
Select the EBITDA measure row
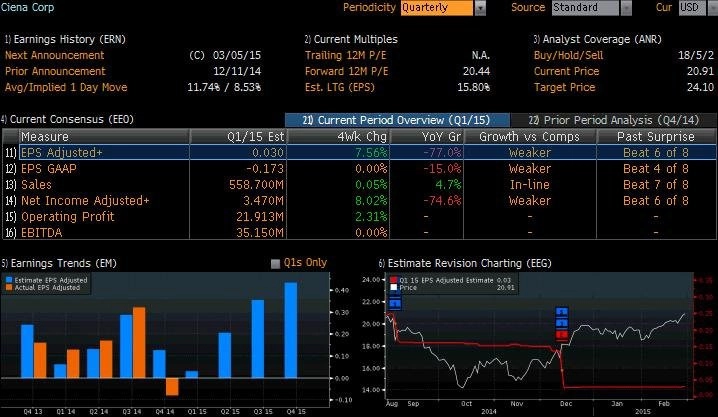(359, 233)
